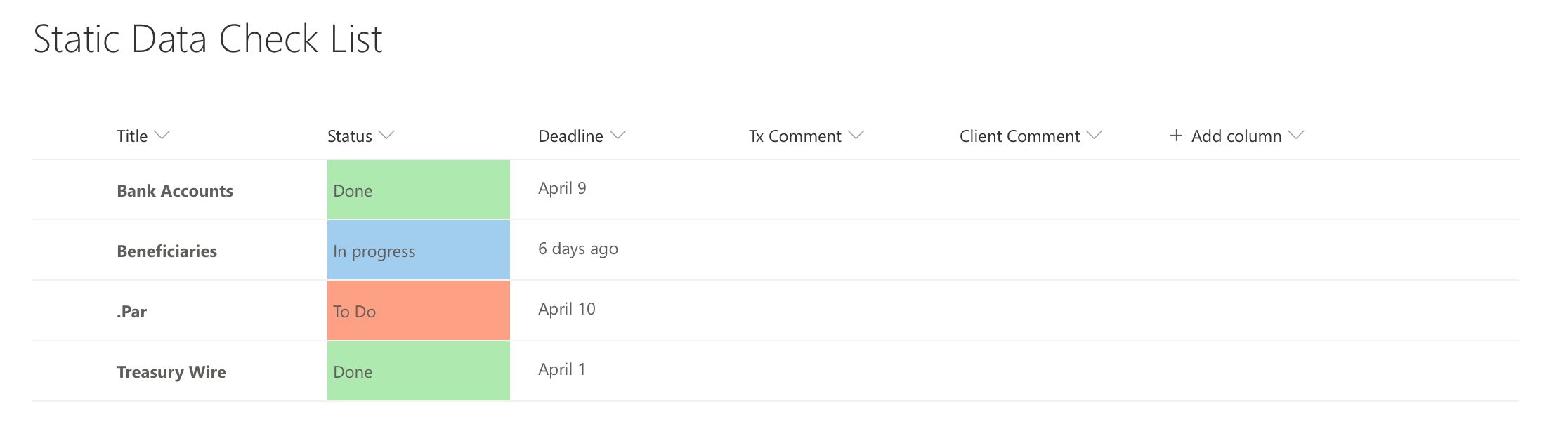Select the orange To Do status cell
This screenshot has height=448, width=1568.
click(x=419, y=310)
